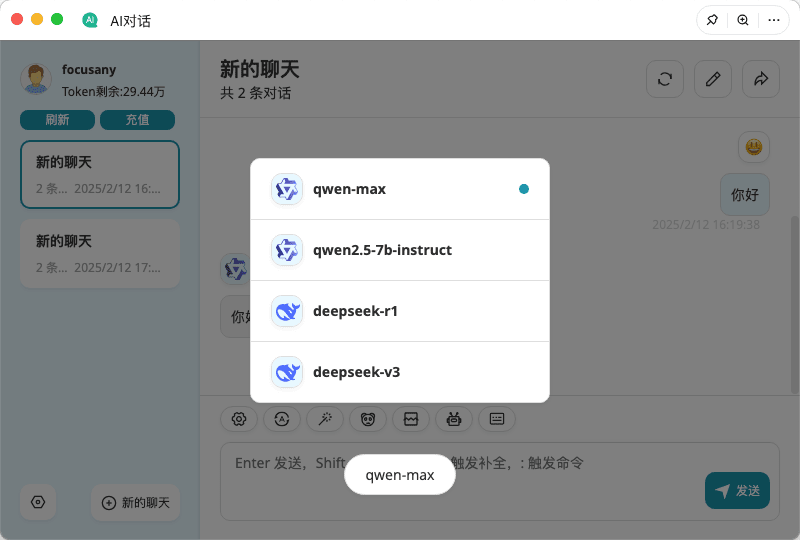The image size is (800, 540).
Task: Click the zoom magnifier icon in title bar
Action: click(743, 20)
